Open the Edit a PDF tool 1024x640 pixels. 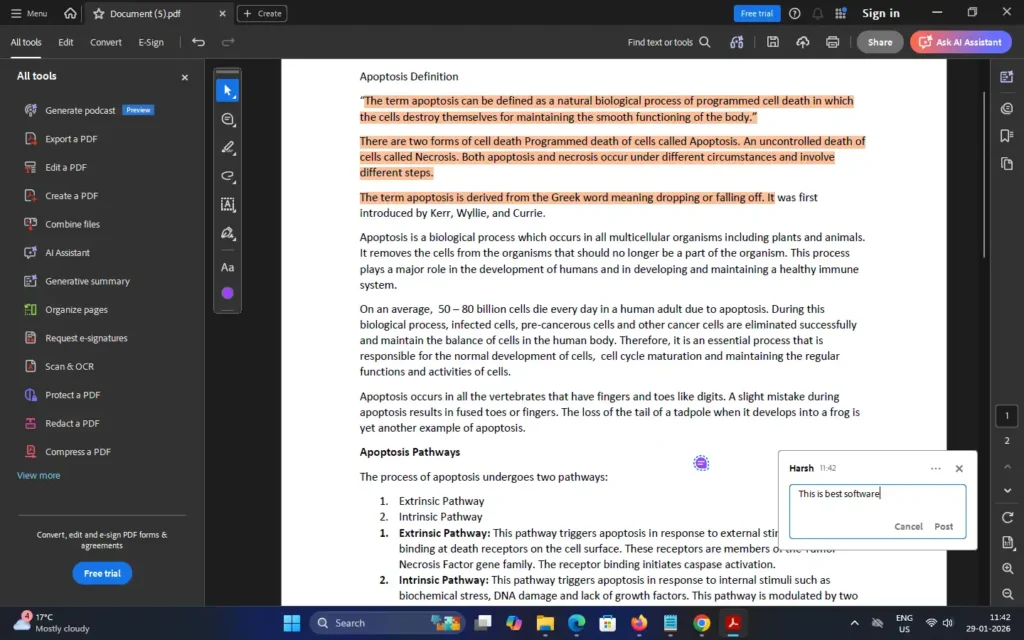66,166
